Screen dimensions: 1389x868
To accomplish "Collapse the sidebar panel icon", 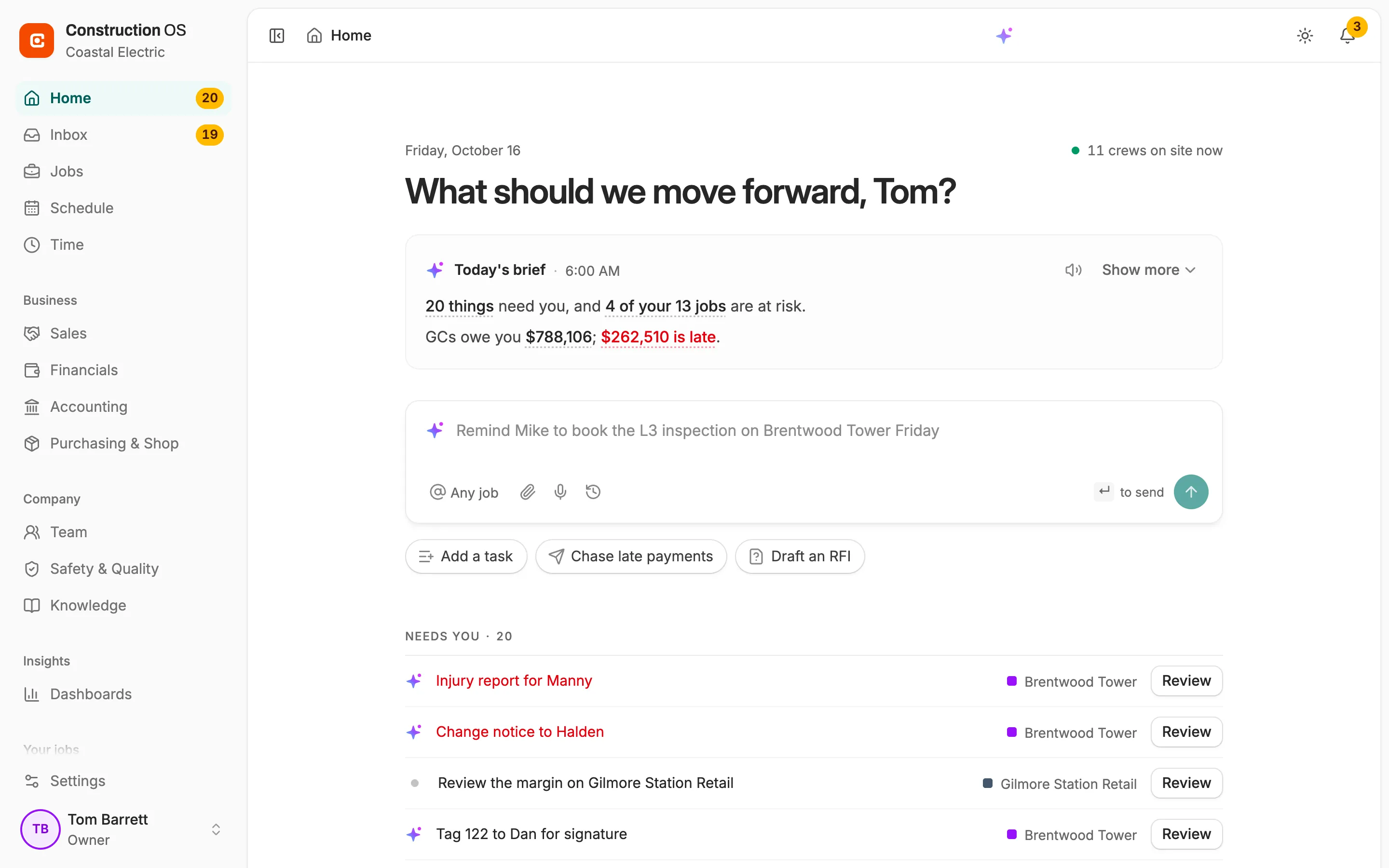I will click(277, 36).
